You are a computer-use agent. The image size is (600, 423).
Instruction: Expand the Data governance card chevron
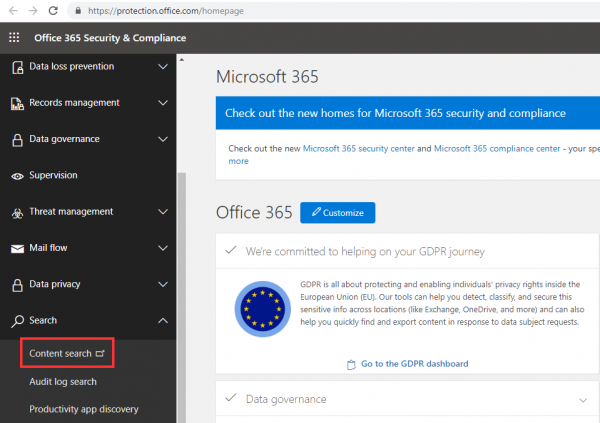click(583, 400)
